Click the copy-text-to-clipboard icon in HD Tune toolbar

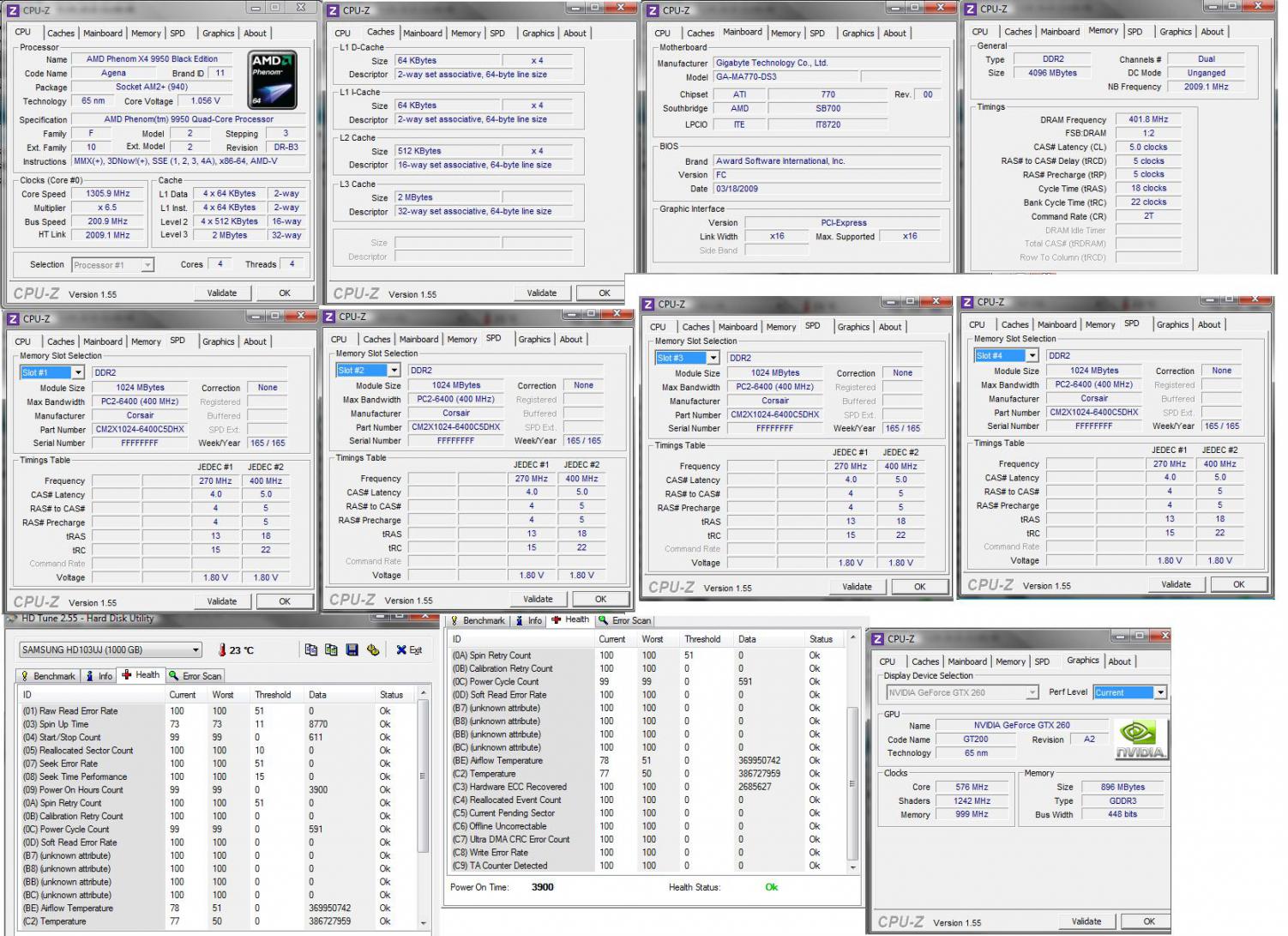[x=310, y=650]
